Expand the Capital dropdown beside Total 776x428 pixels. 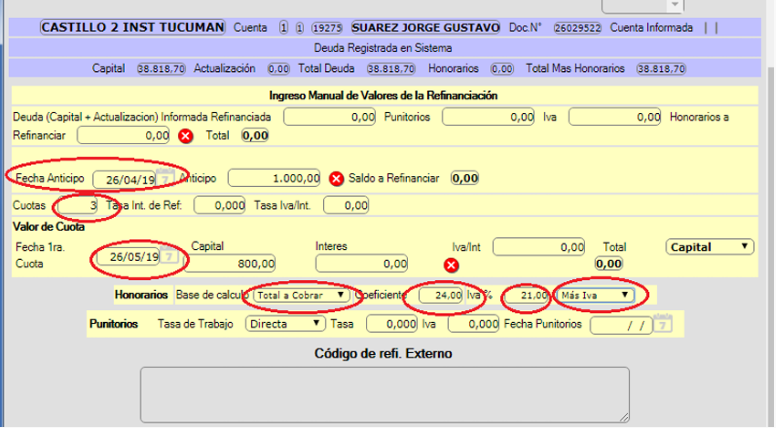(x=710, y=246)
